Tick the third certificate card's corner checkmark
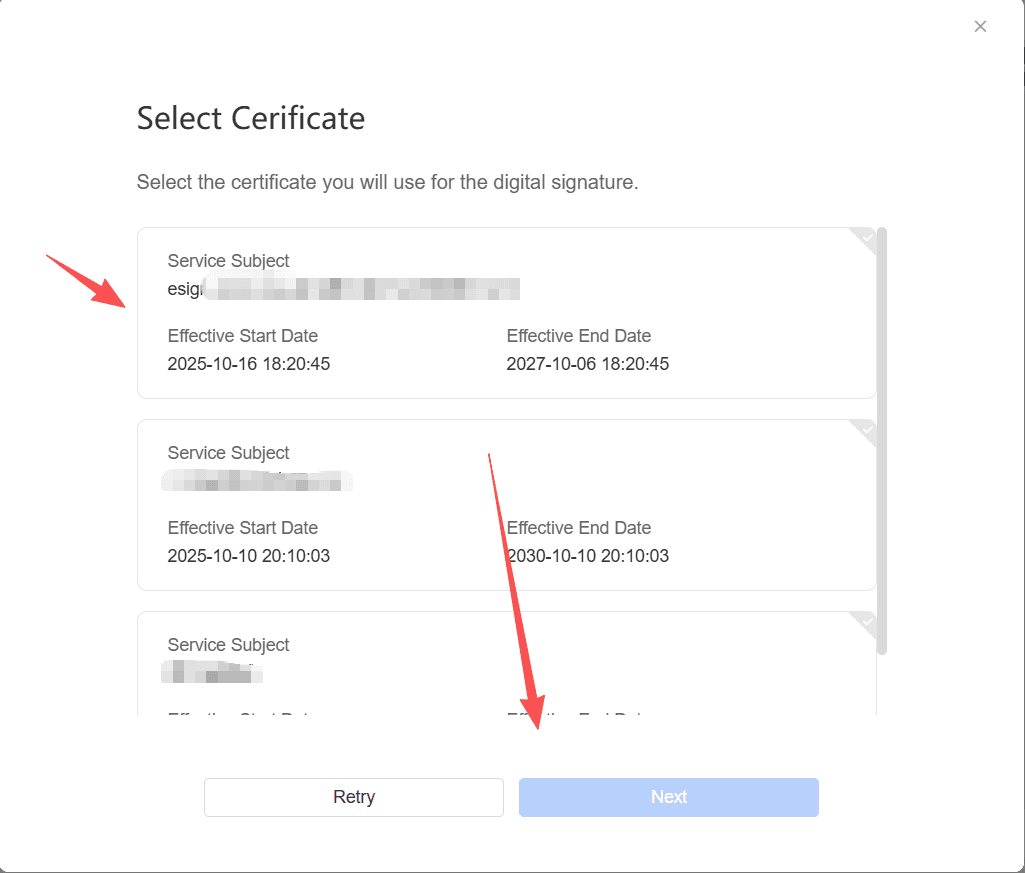The image size is (1025, 873). point(866,622)
